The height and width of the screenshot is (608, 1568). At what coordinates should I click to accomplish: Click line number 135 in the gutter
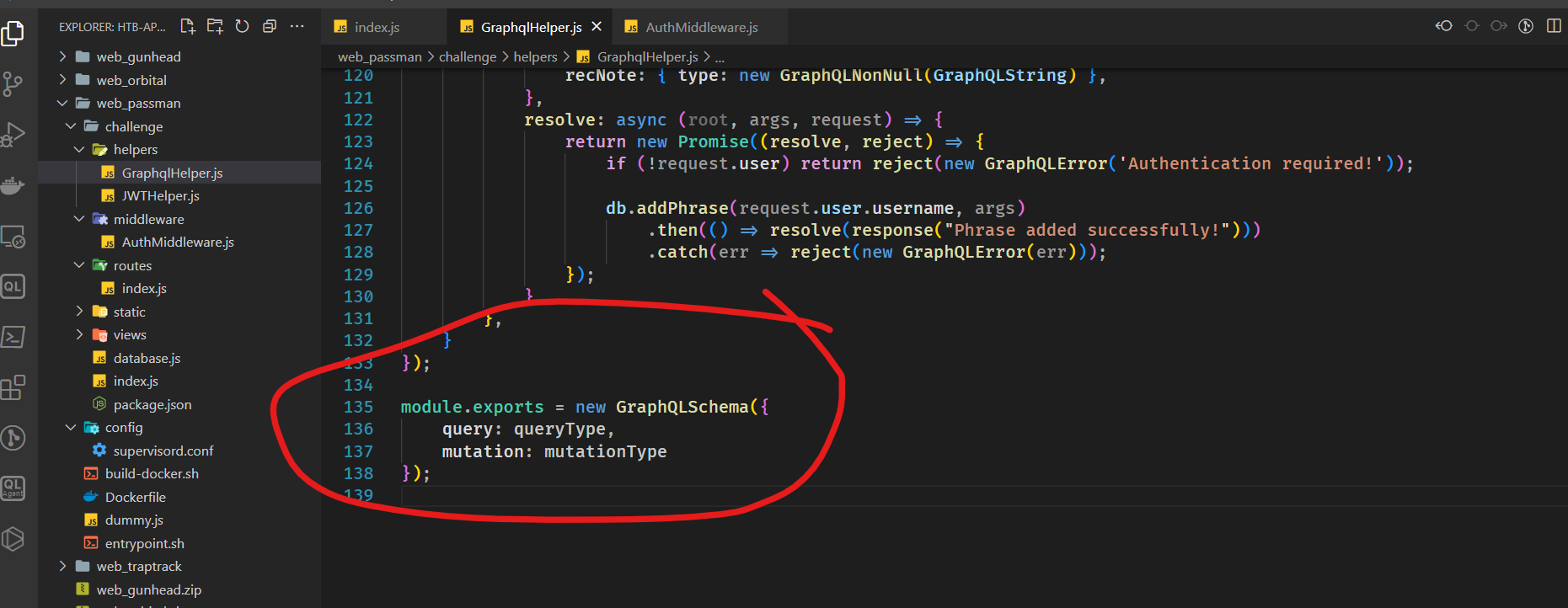358,407
